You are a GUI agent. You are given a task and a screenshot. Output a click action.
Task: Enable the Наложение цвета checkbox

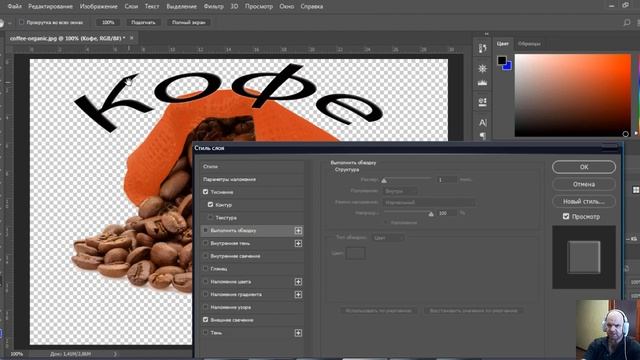point(206,282)
